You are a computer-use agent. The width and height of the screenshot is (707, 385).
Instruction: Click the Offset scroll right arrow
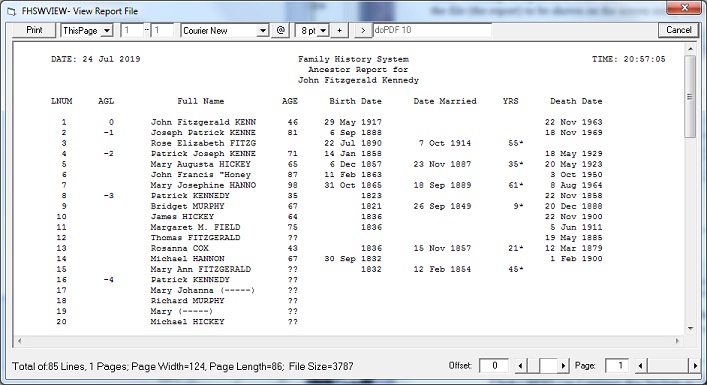point(563,366)
